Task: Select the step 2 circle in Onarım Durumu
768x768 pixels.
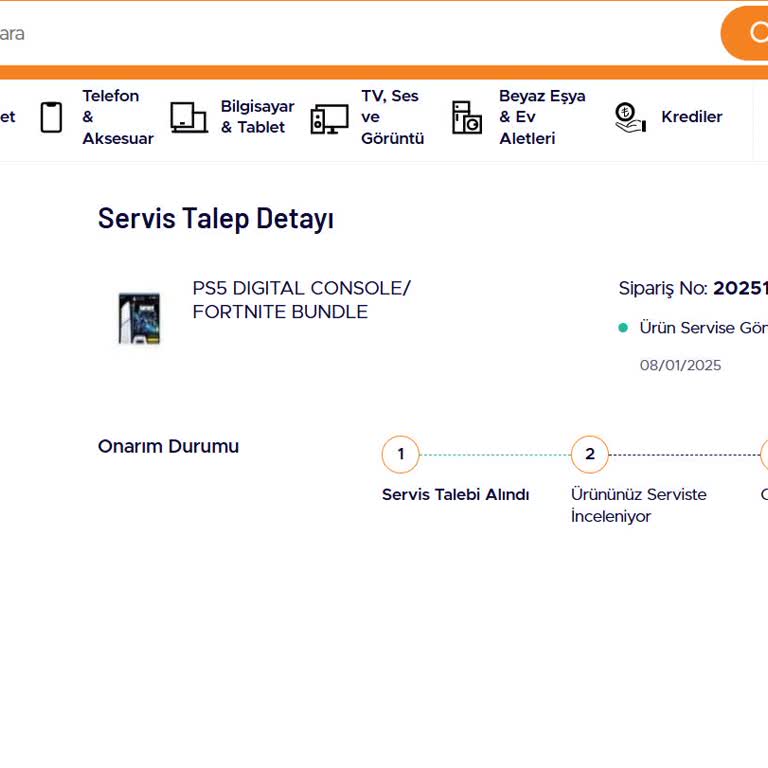Action: pyautogui.click(x=590, y=454)
